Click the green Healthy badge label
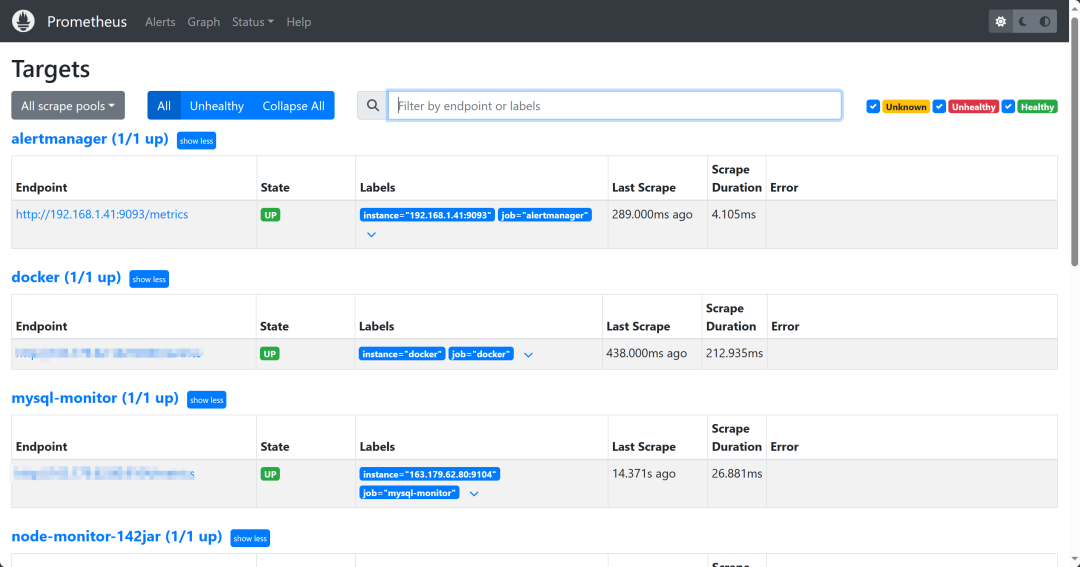This screenshot has height=567, width=1080. (1037, 107)
